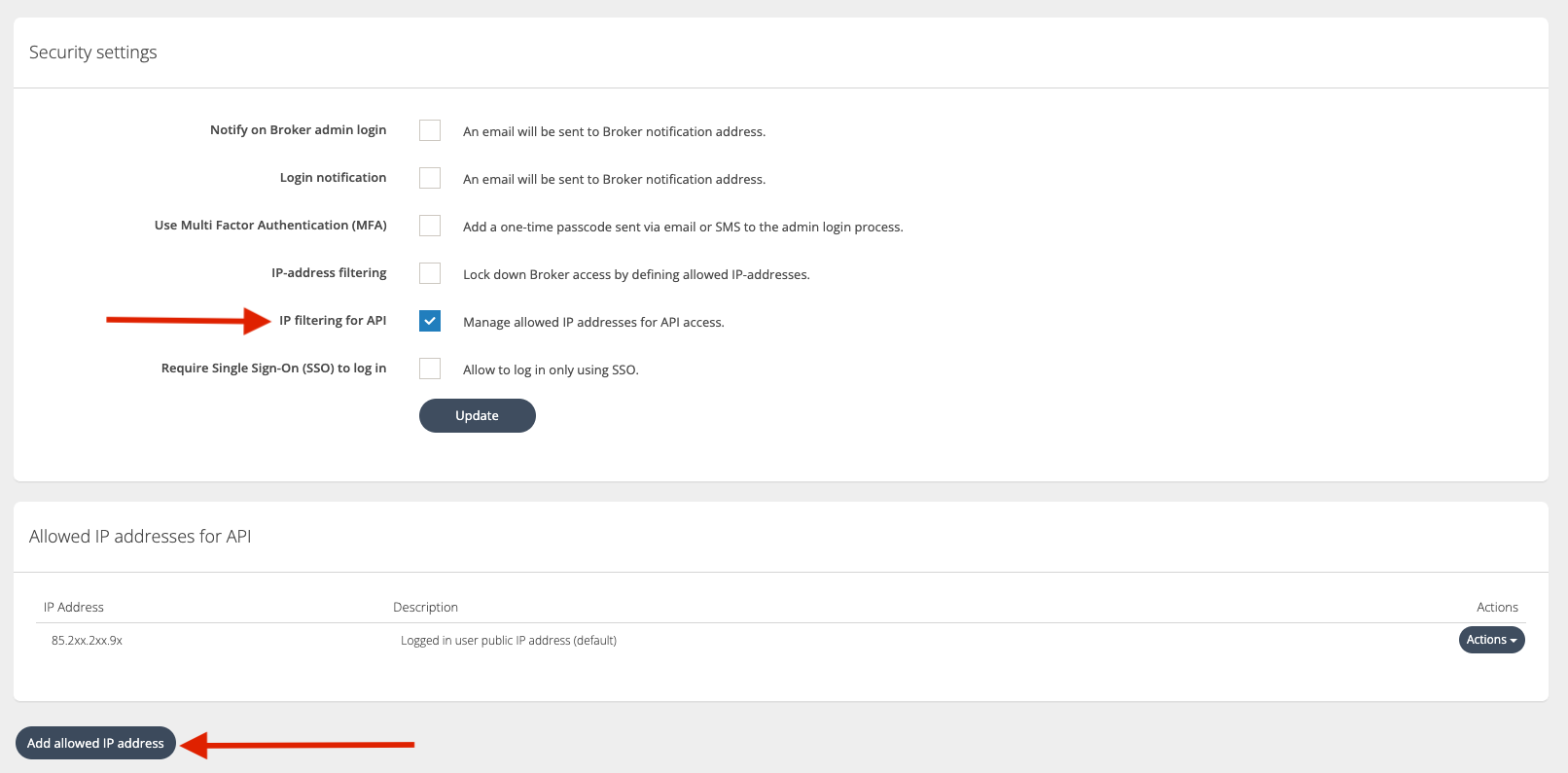
Task: Click the 'Logged in user public IP address' description
Action: point(509,641)
